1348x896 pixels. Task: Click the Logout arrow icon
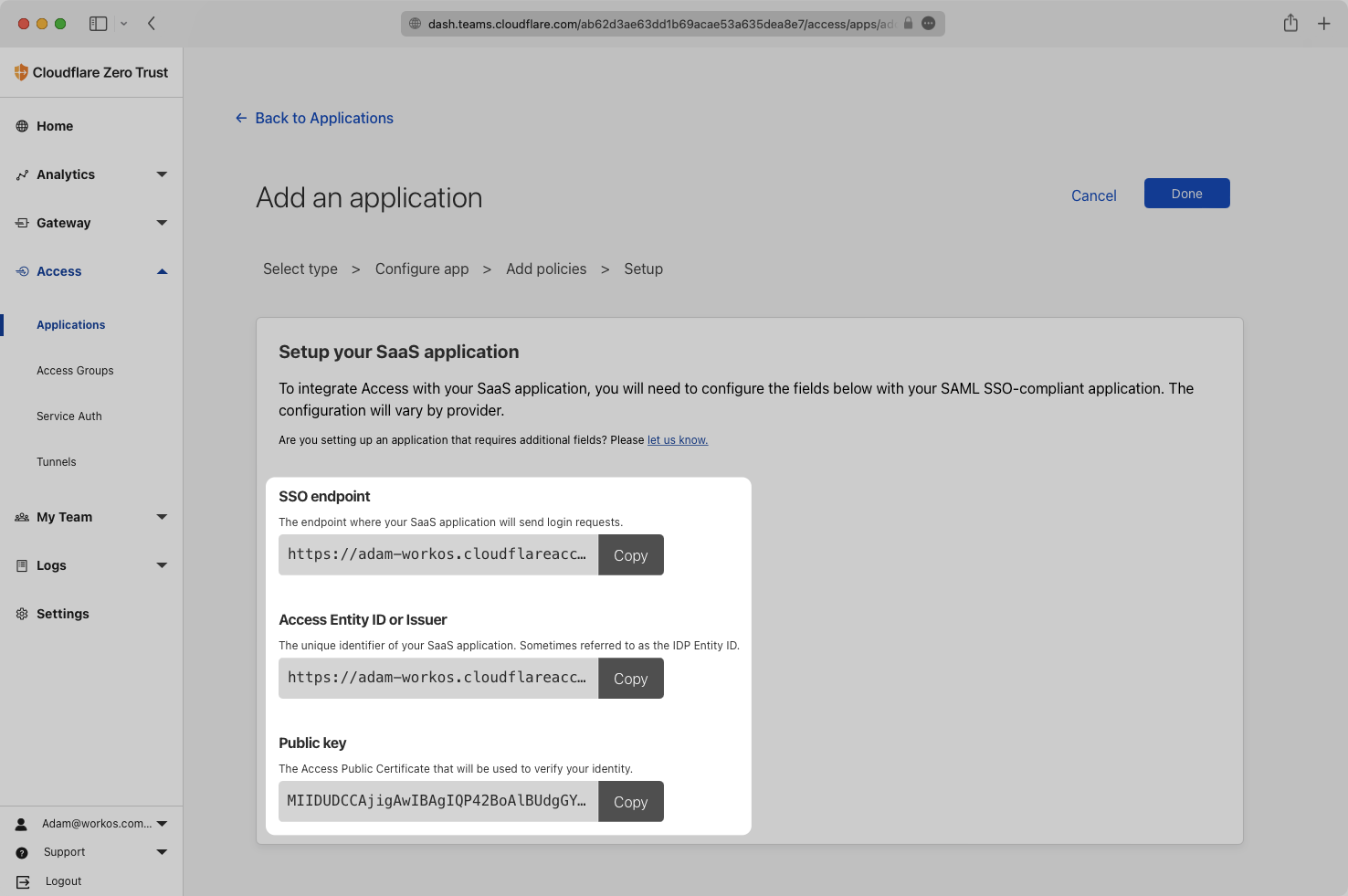22,880
